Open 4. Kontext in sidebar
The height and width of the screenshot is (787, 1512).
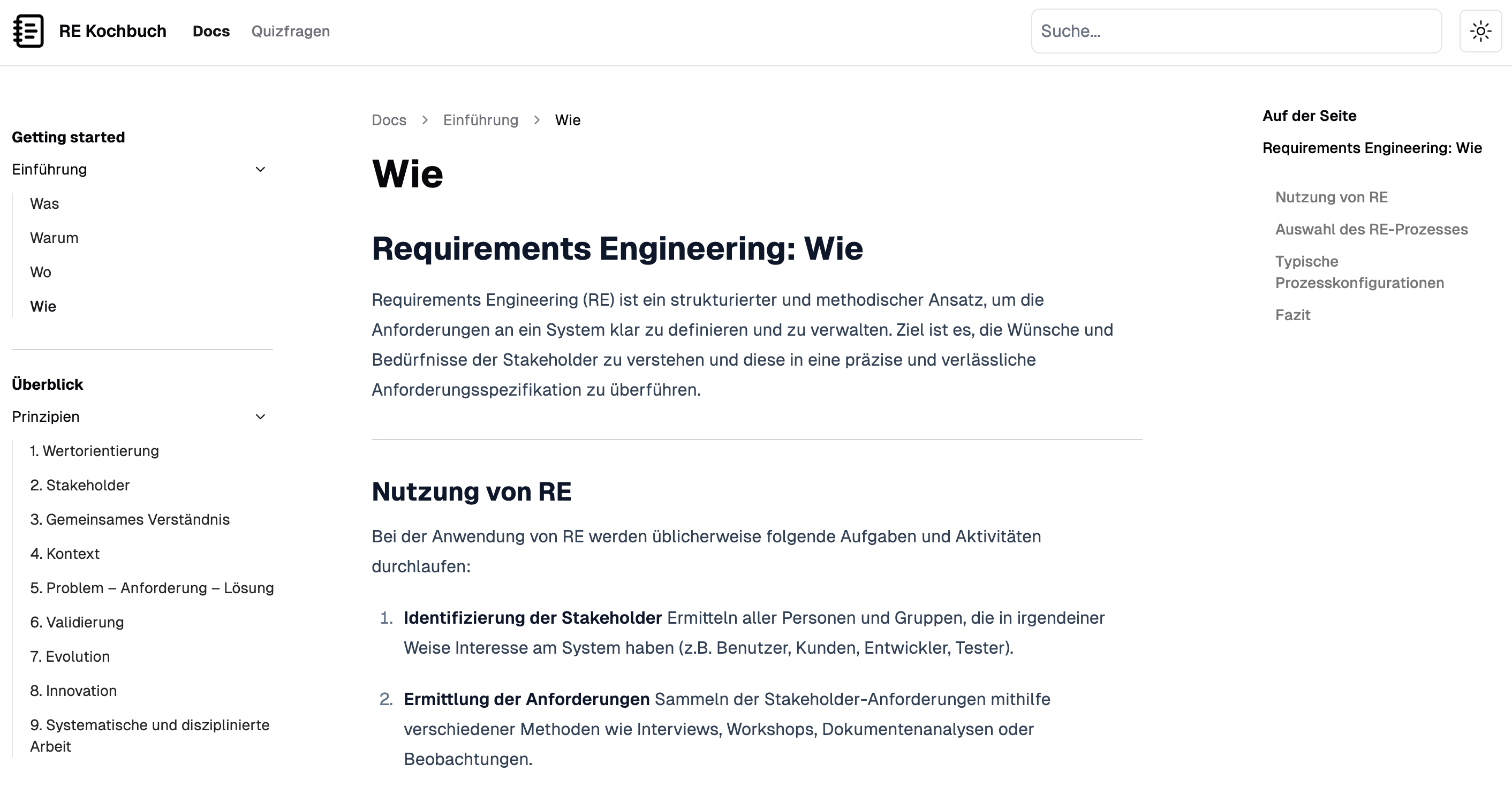65,554
